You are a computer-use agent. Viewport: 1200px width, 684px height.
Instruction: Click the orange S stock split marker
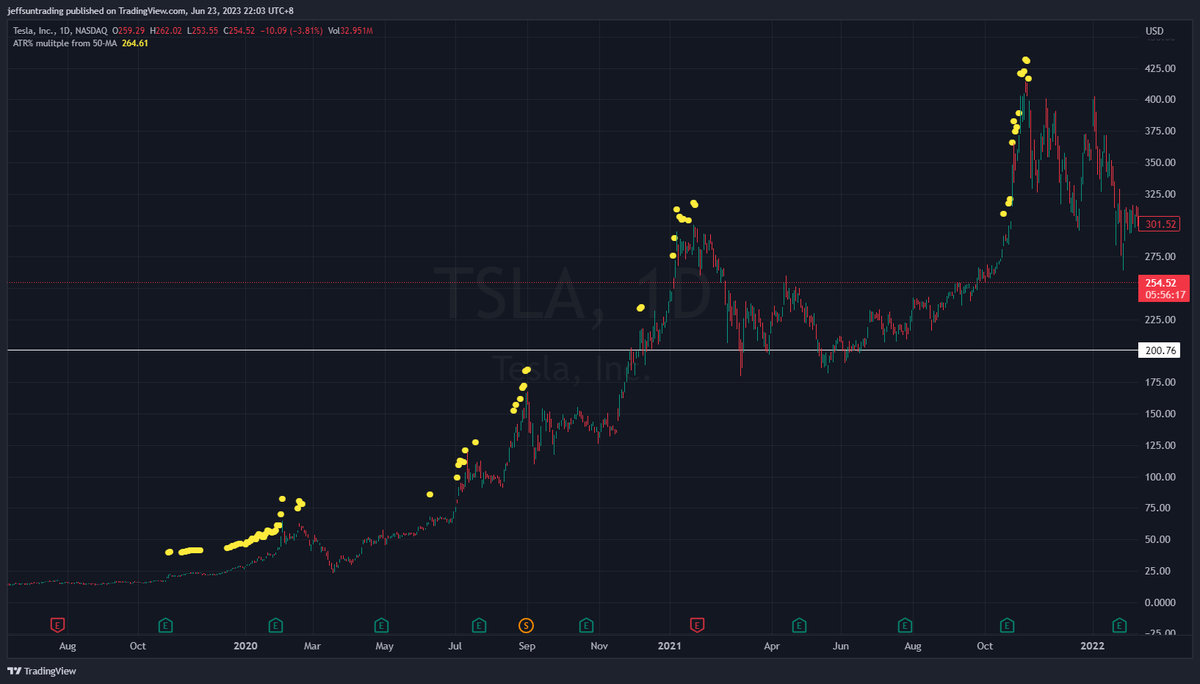click(x=527, y=625)
